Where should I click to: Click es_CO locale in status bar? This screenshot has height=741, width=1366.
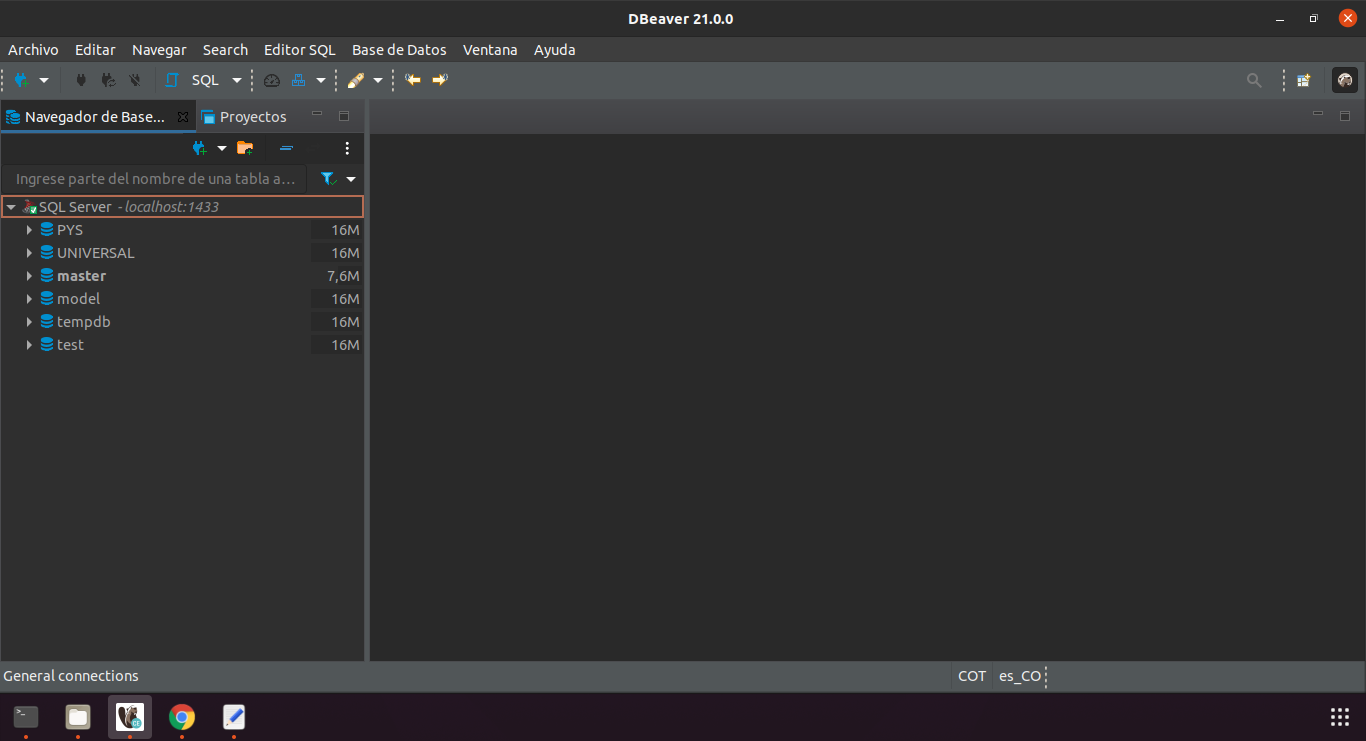[x=1019, y=676]
